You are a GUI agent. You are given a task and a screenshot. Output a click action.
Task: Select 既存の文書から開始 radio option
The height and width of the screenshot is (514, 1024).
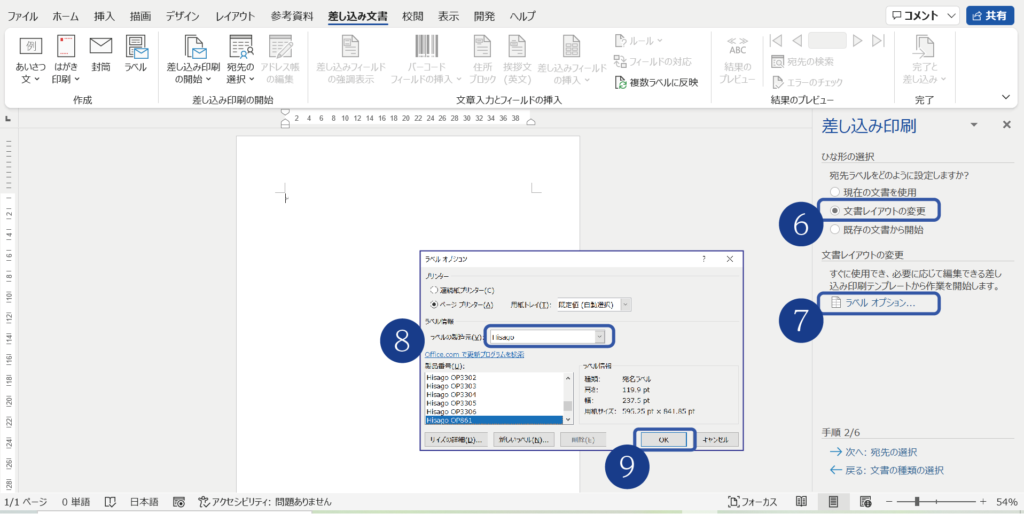(x=835, y=229)
